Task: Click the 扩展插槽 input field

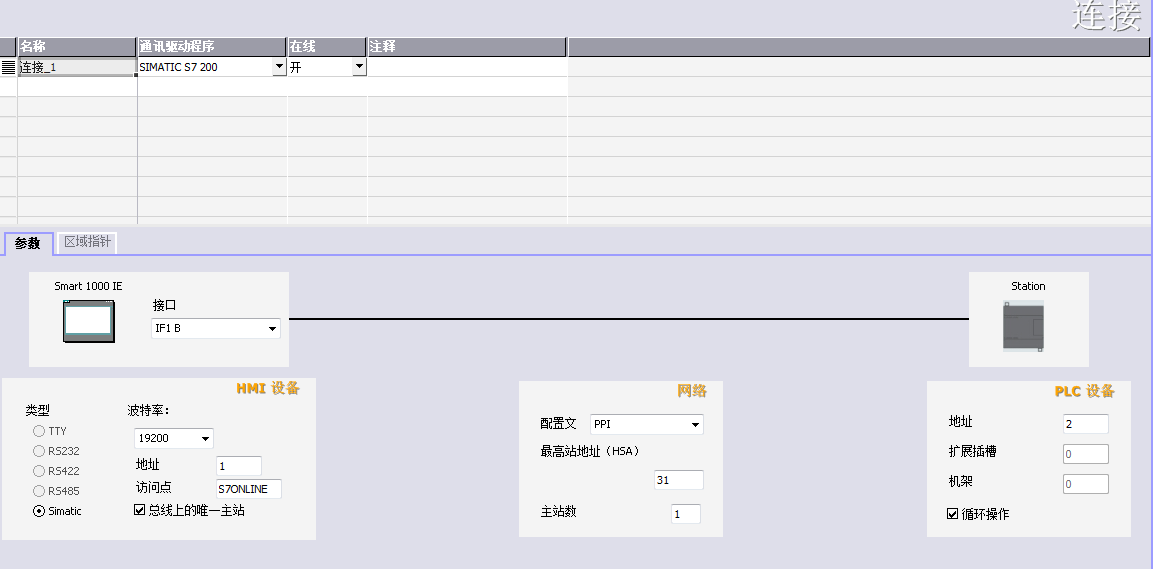Action: [1085, 454]
